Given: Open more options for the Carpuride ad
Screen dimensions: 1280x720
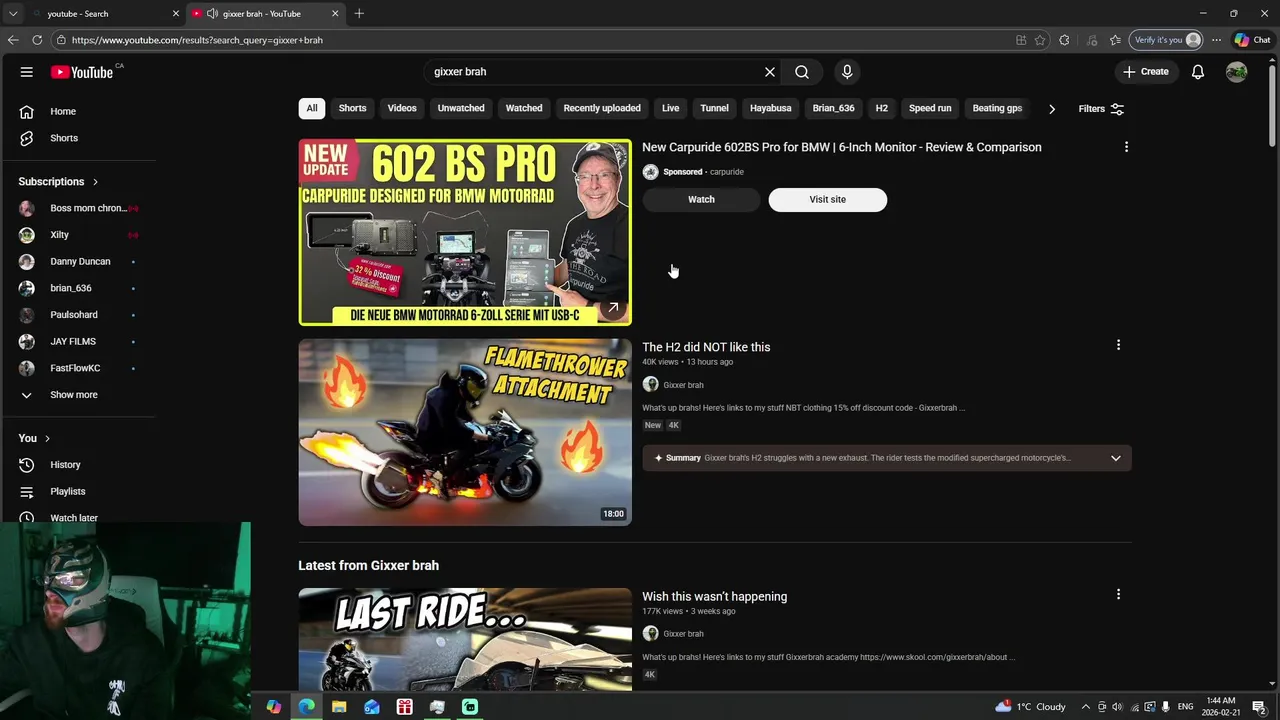Looking at the screenshot, I should coord(1126,147).
